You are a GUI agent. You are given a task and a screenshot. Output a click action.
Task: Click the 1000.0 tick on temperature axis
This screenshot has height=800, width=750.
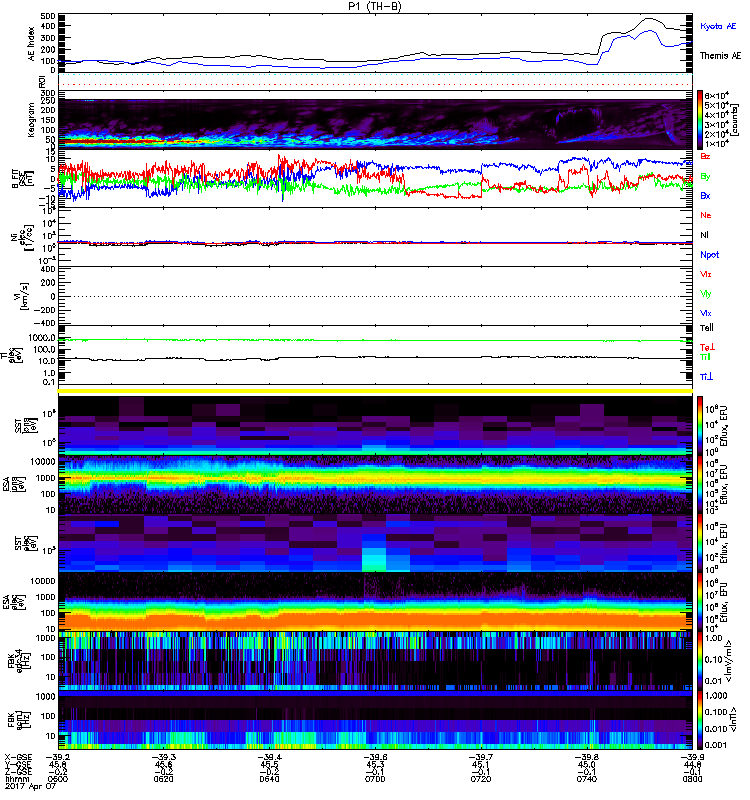(x=42, y=338)
